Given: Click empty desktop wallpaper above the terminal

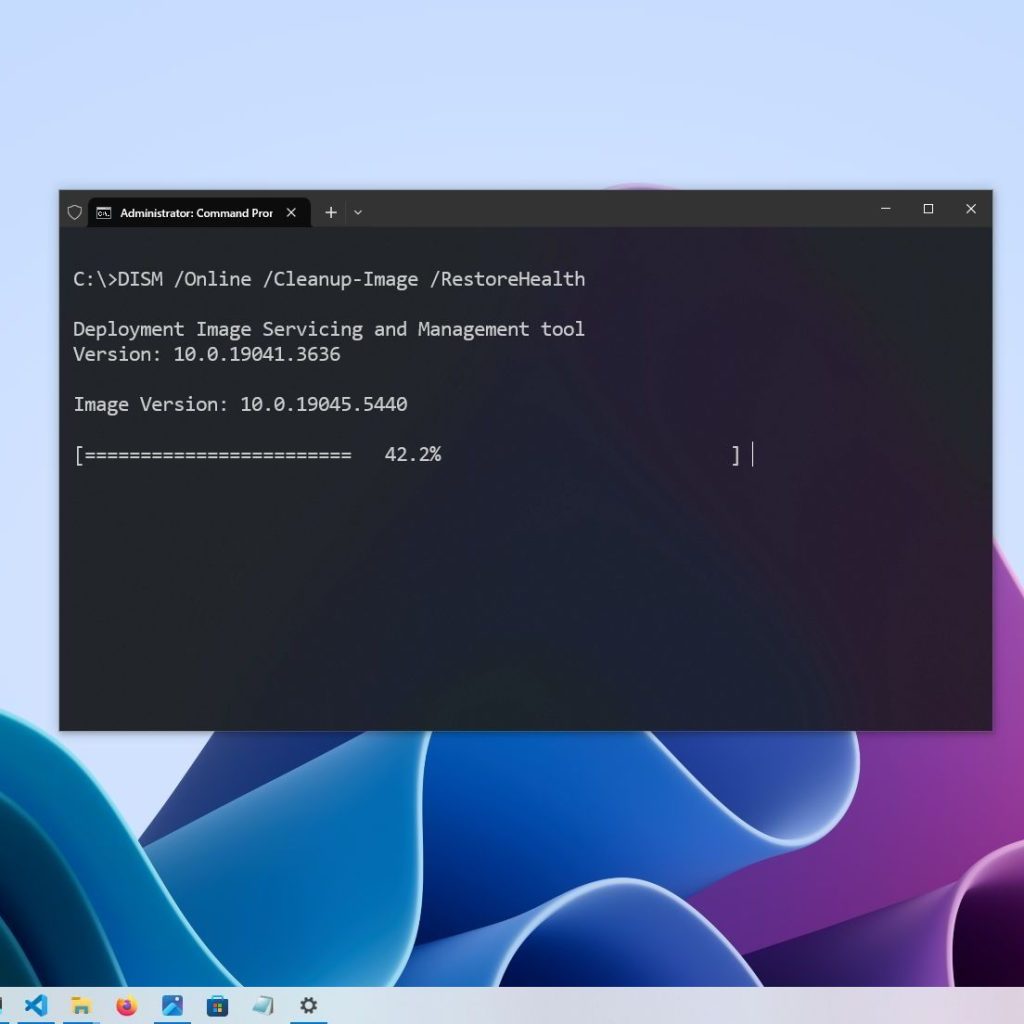Looking at the screenshot, I should pyautogui.click(x=500, y=90).
